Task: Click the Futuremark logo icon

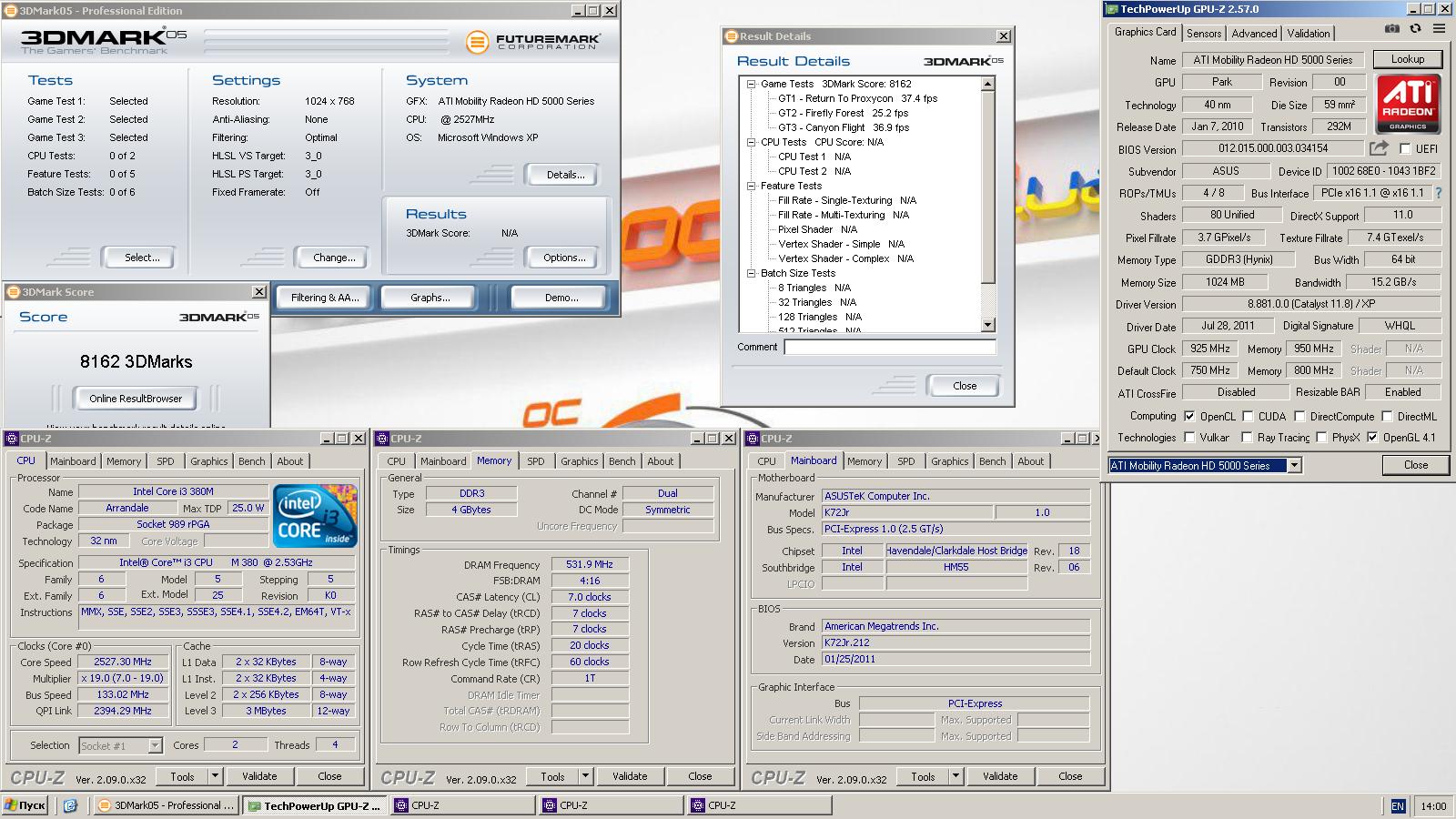Action: coord(477,42)
